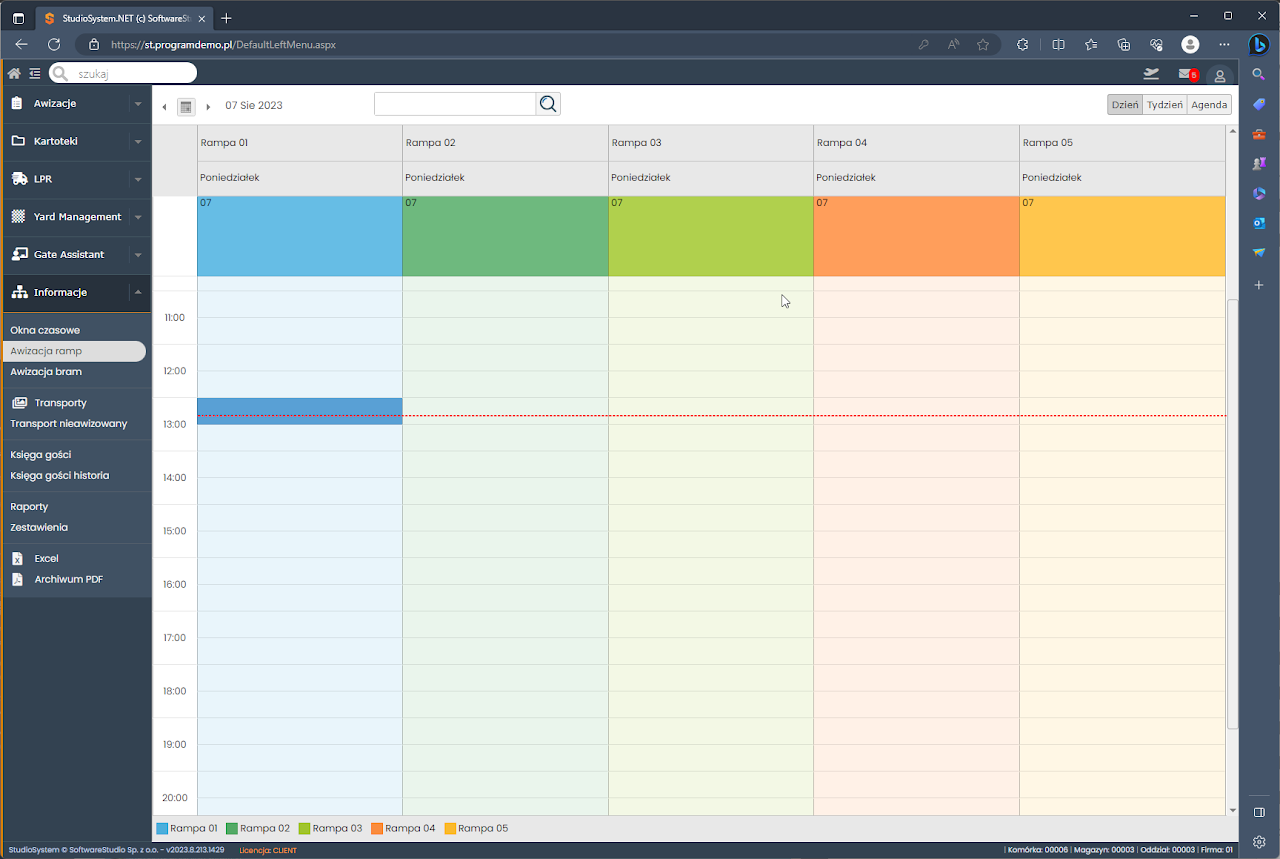This screenshot has width=1280, height=859.
Task: Open the messages envelope with red badge
Action: [1186, 74]
